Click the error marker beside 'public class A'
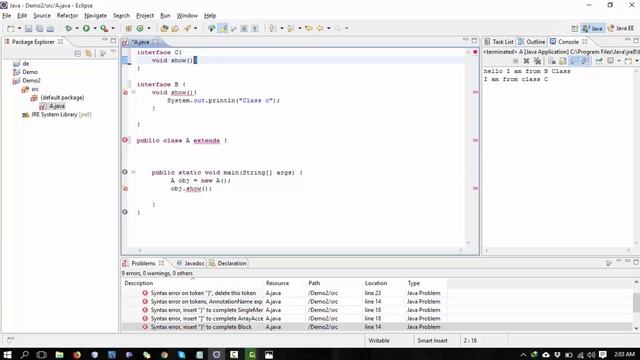640x360 pixels. point(125,140)
